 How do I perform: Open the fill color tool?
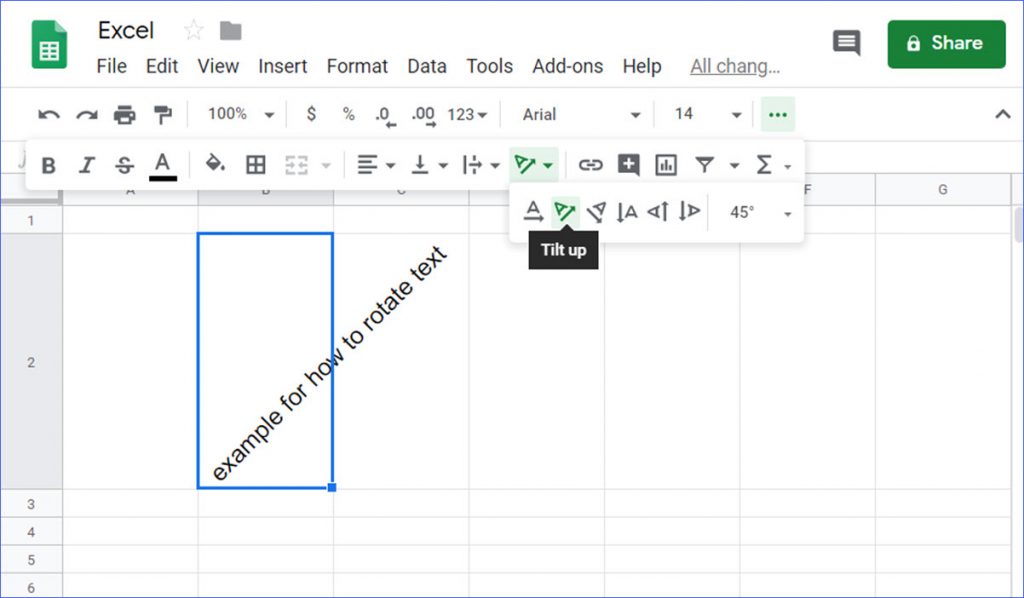point(214,164)
